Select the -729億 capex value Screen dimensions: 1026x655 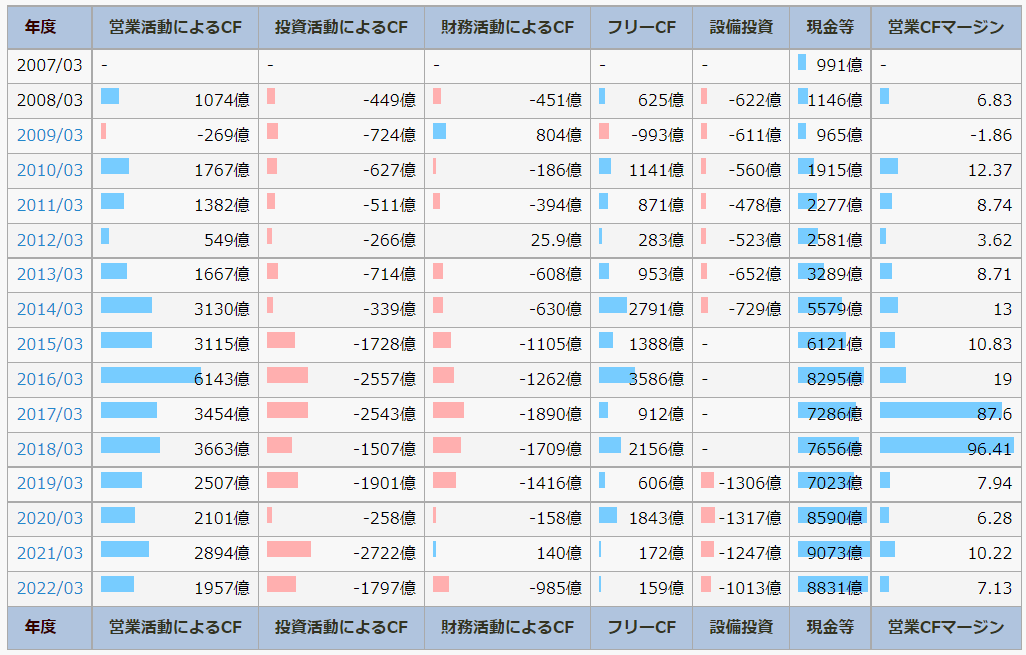coord(755,310)
